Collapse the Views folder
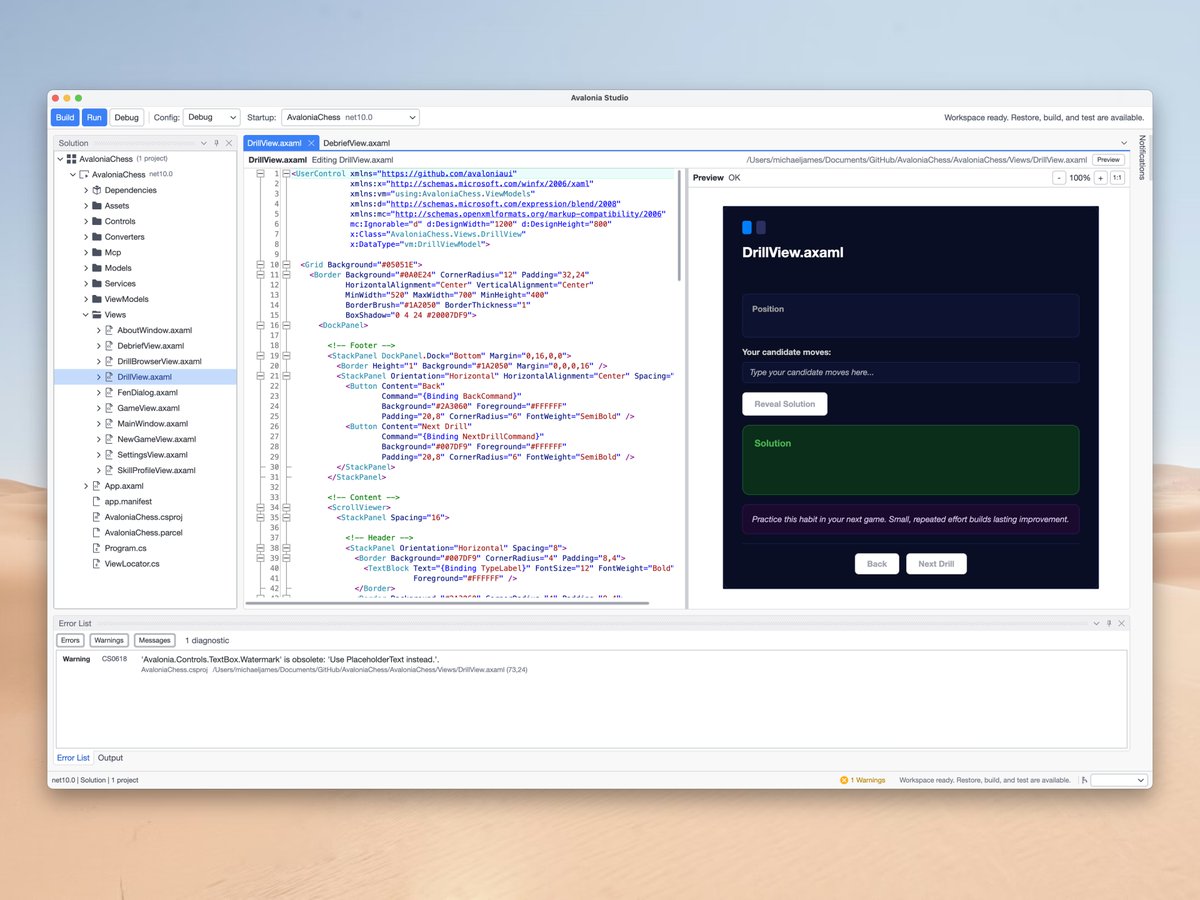1200x900 pixels. pyautogui.click(x=85, y=315)
